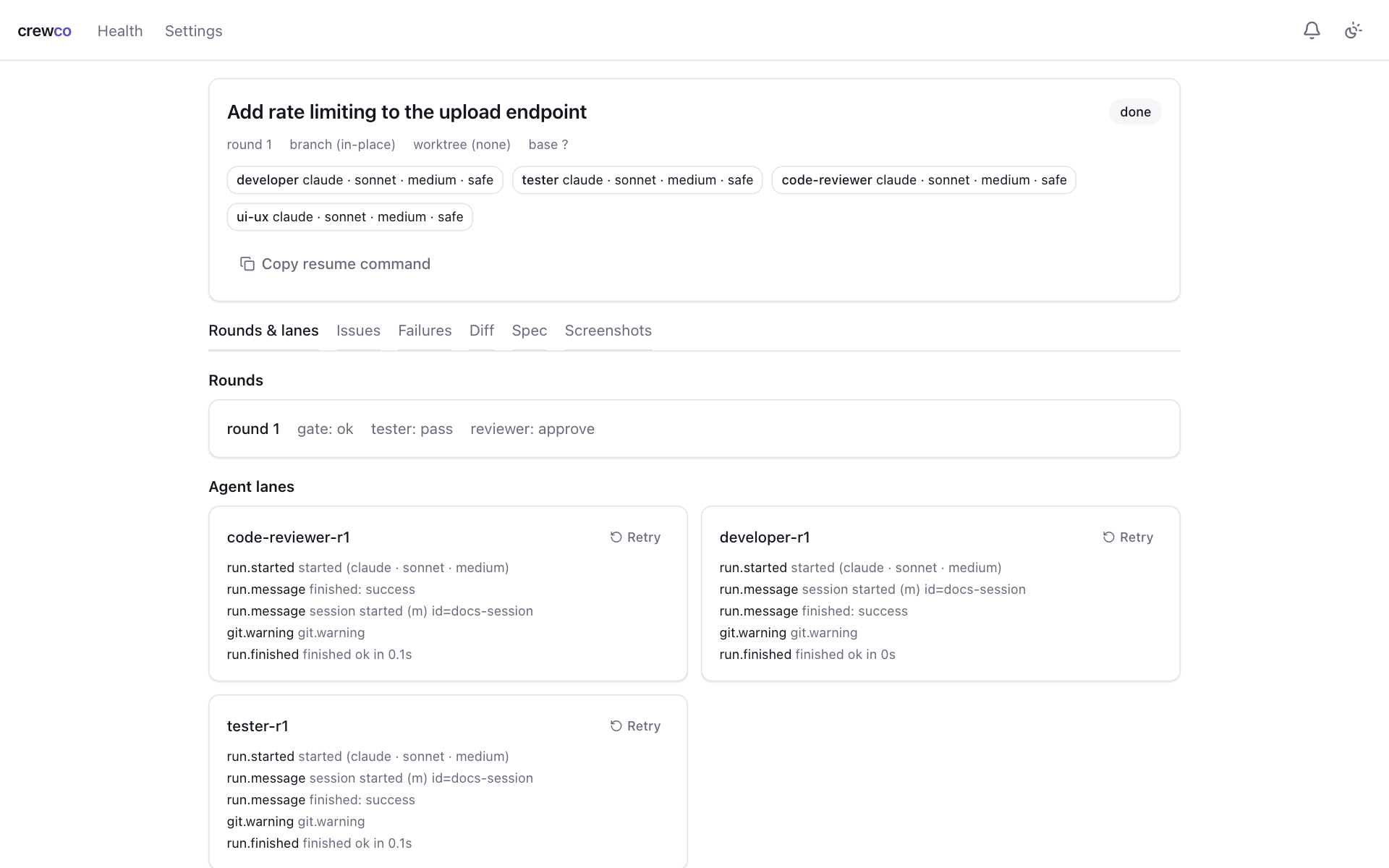Click the retry icon on developer-r1 lane

[1109, 537]
